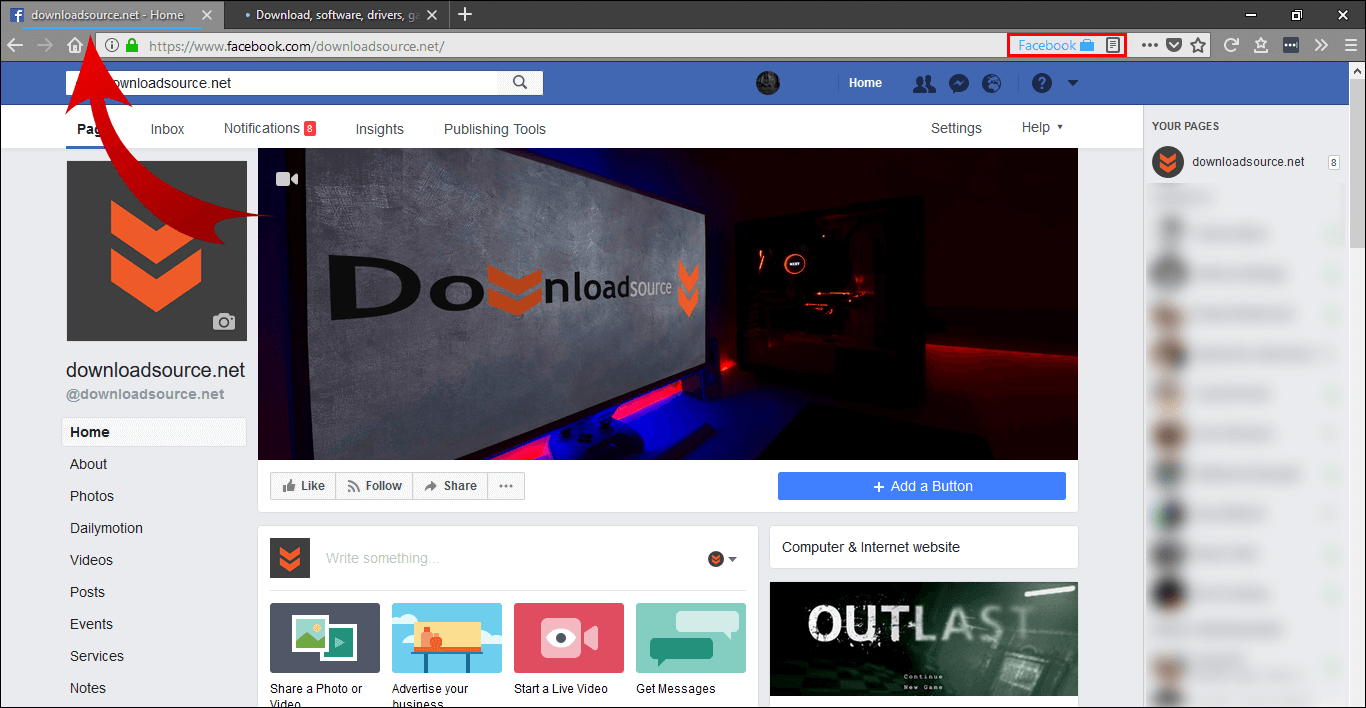Click the camera icon on profile picture

224,321
